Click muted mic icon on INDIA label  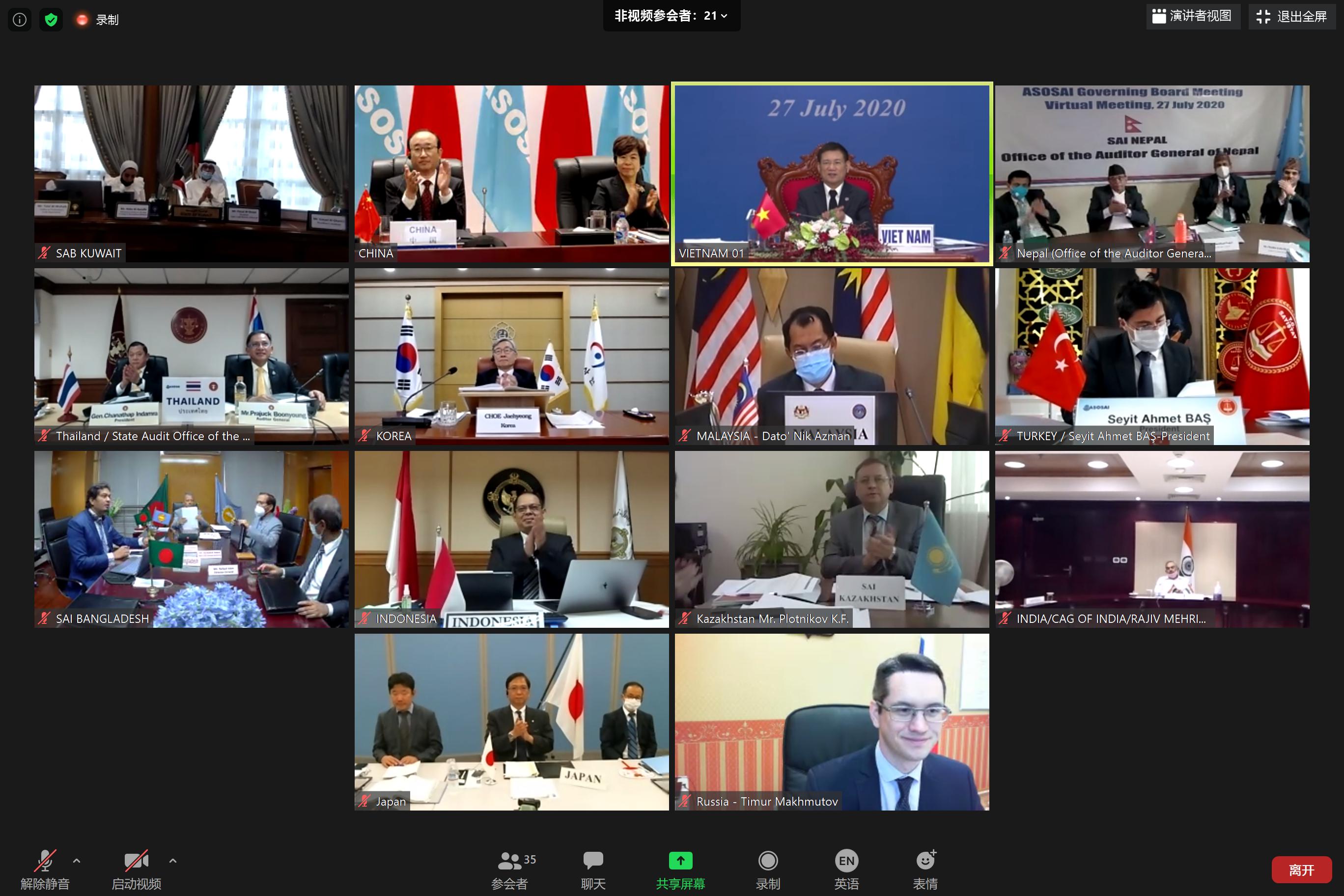coord(1005,618)
